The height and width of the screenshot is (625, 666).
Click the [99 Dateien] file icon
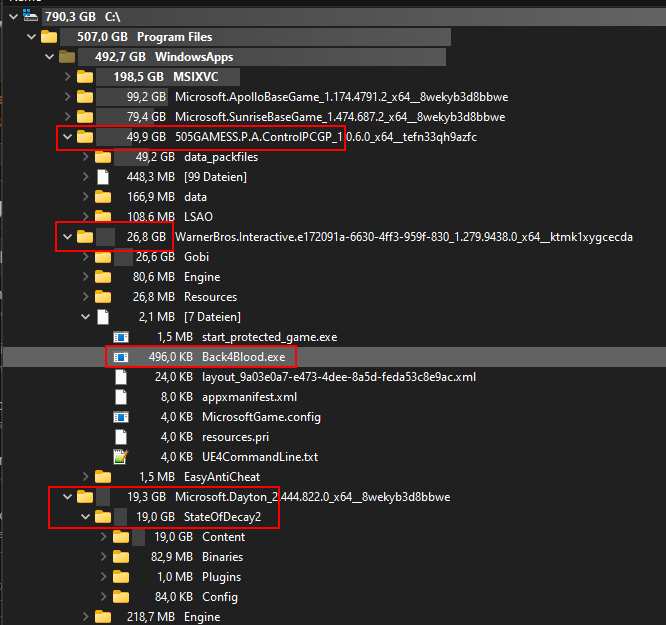coord(103,177)
